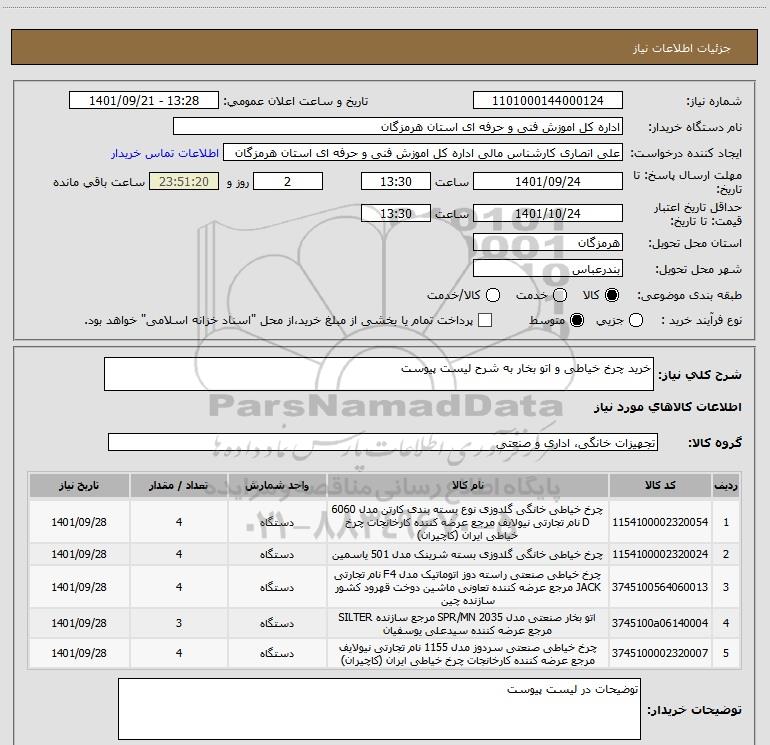Click product code 3745100a06140004
Image resolution: width=770 pixels, height=745 pixels.
660,623
